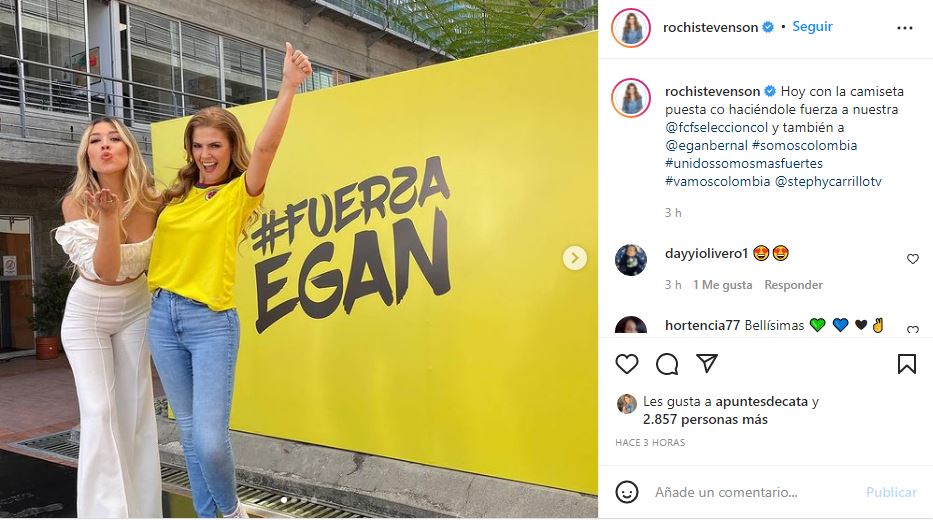933x520 pixels.
Task: Click the Seguir follow link
Action: (x=812, y=27)
